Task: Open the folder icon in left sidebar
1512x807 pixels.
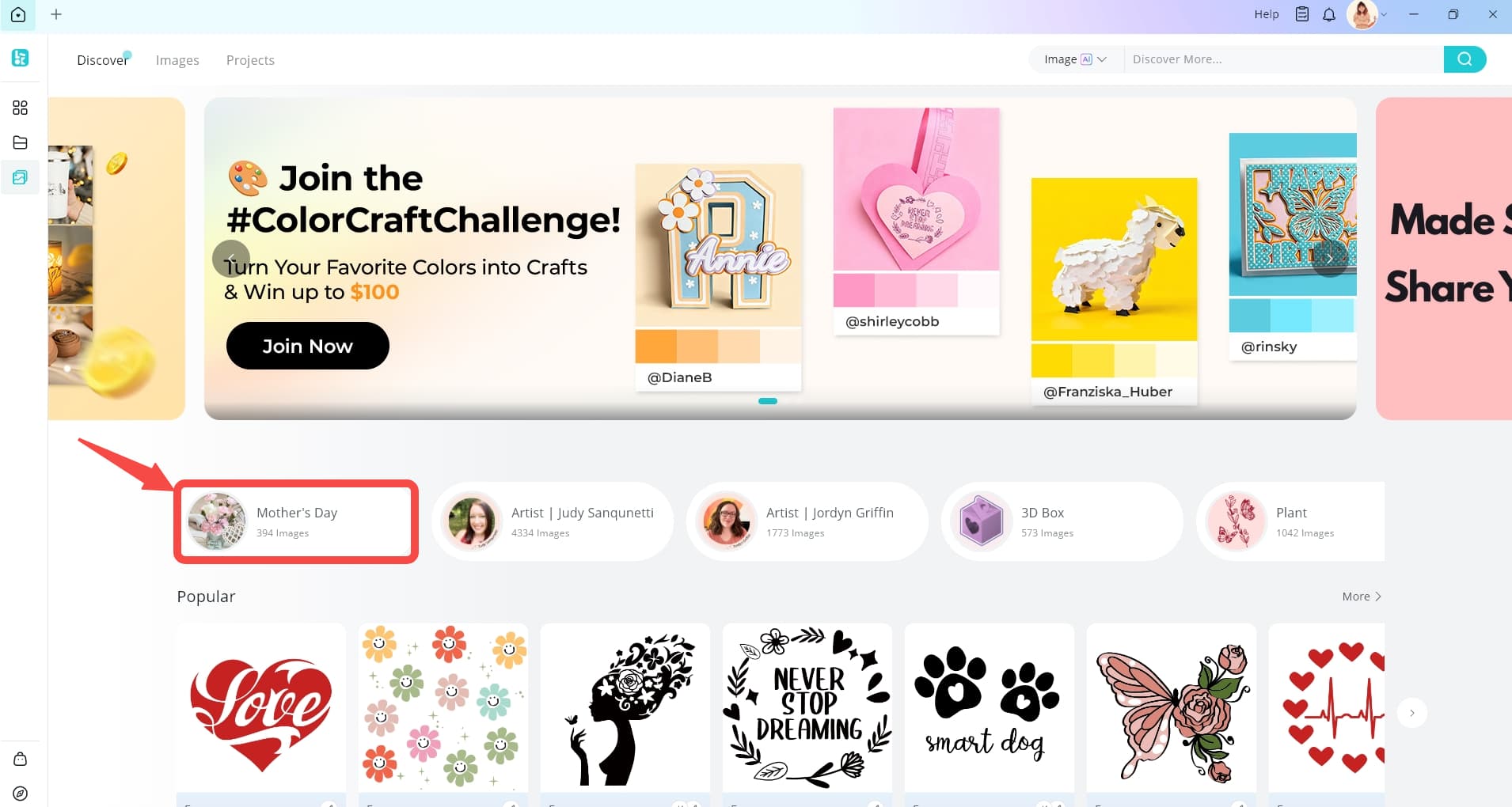Action: [x=20, y=142]
